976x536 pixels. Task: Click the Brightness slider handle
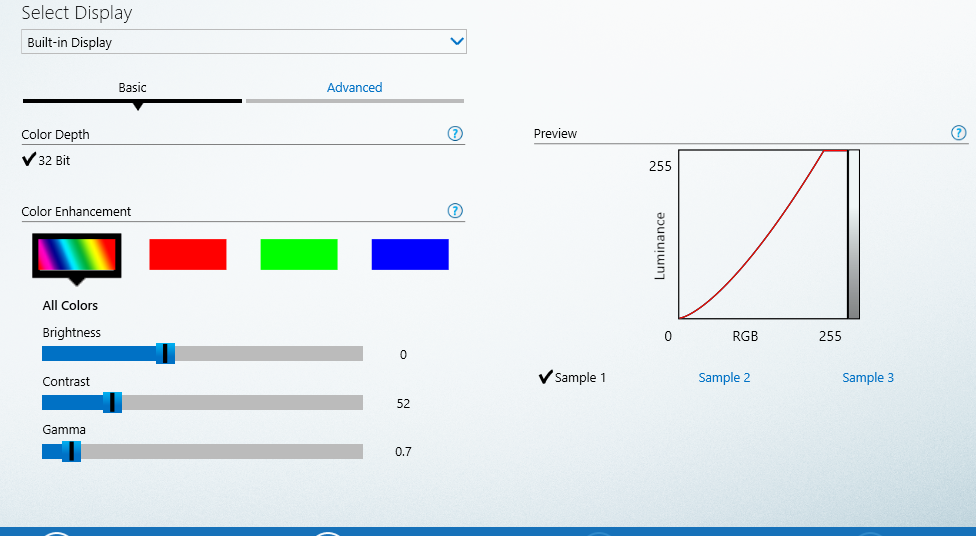click(166, 354)
